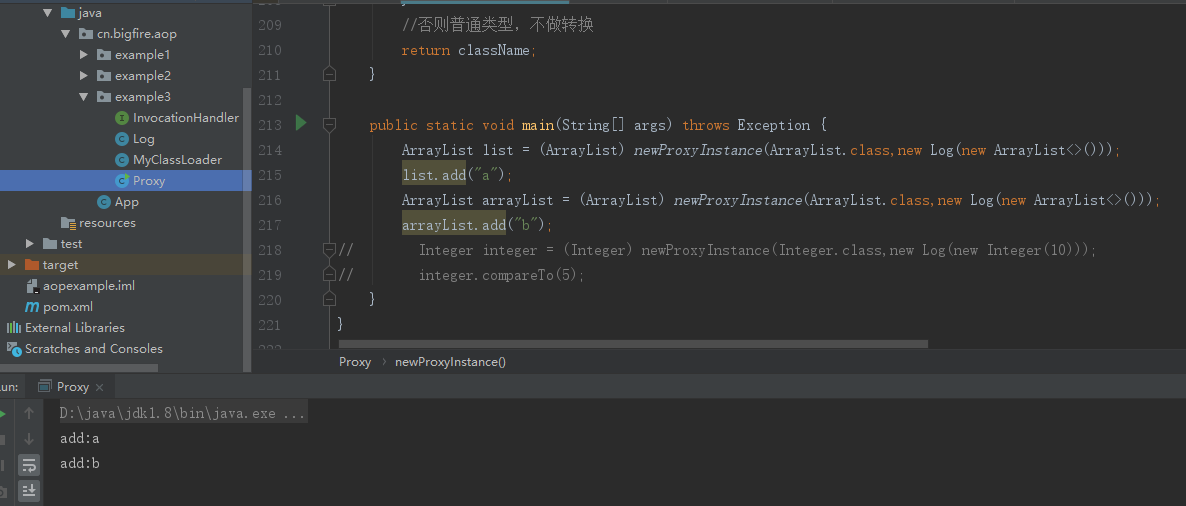
Task: Click the MyClassLoader class icon
Action: [122, 160]
